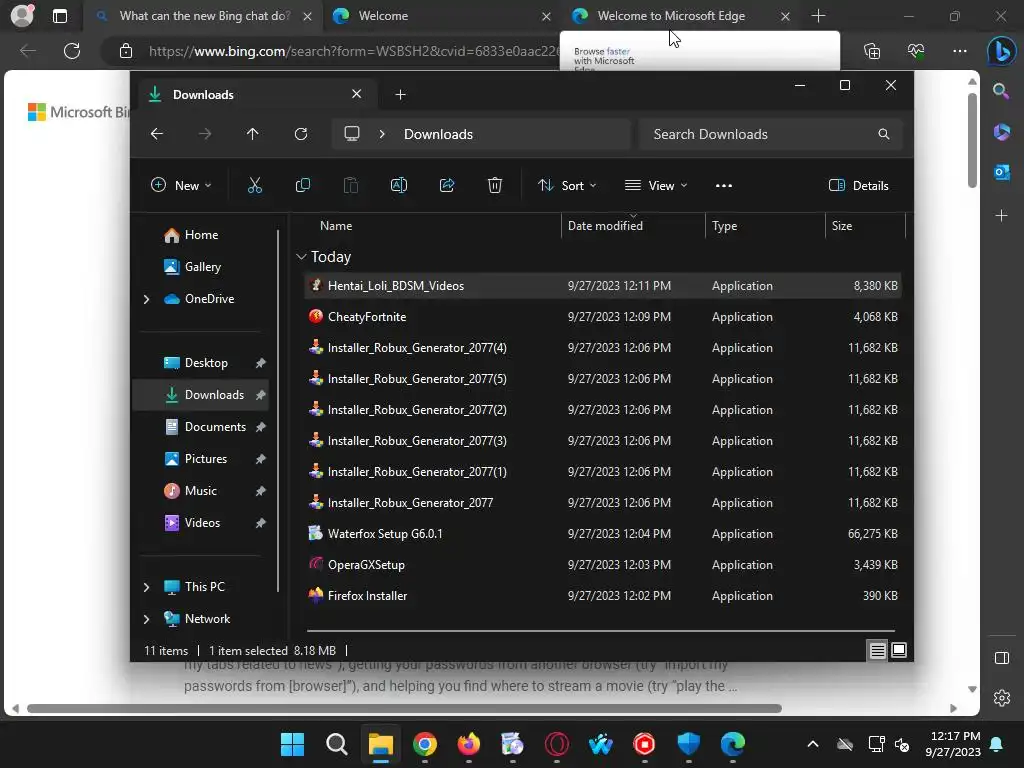
Task: Click the Search Downloads input field
Action: [771, 134]
